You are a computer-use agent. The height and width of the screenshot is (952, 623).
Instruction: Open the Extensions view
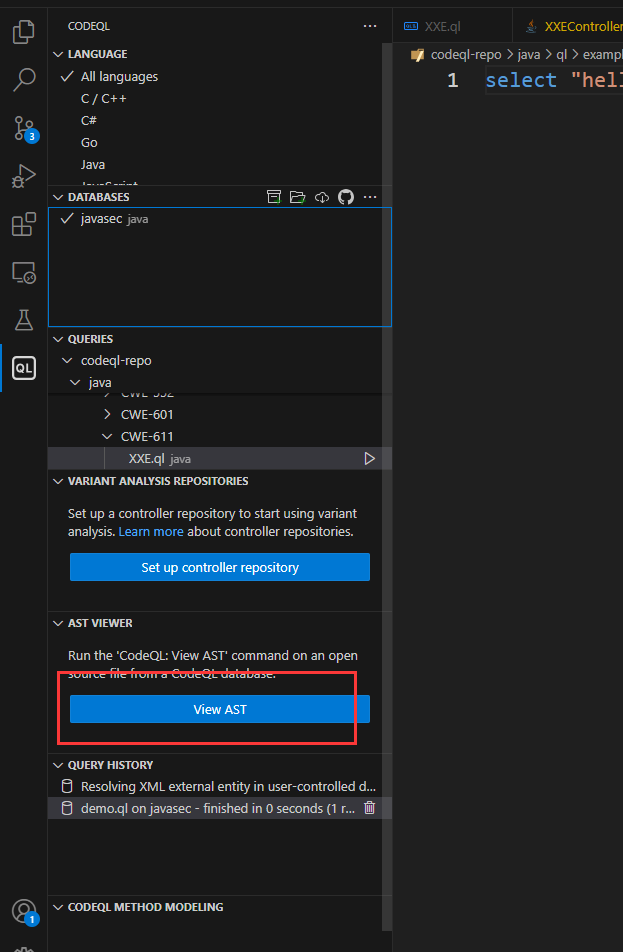tap(24, 224)
